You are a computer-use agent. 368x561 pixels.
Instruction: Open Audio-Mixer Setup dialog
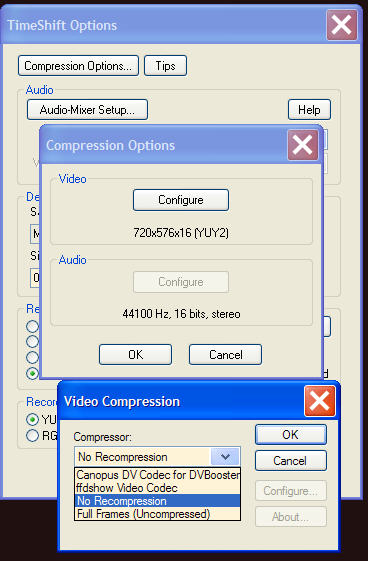pos(87,109)
